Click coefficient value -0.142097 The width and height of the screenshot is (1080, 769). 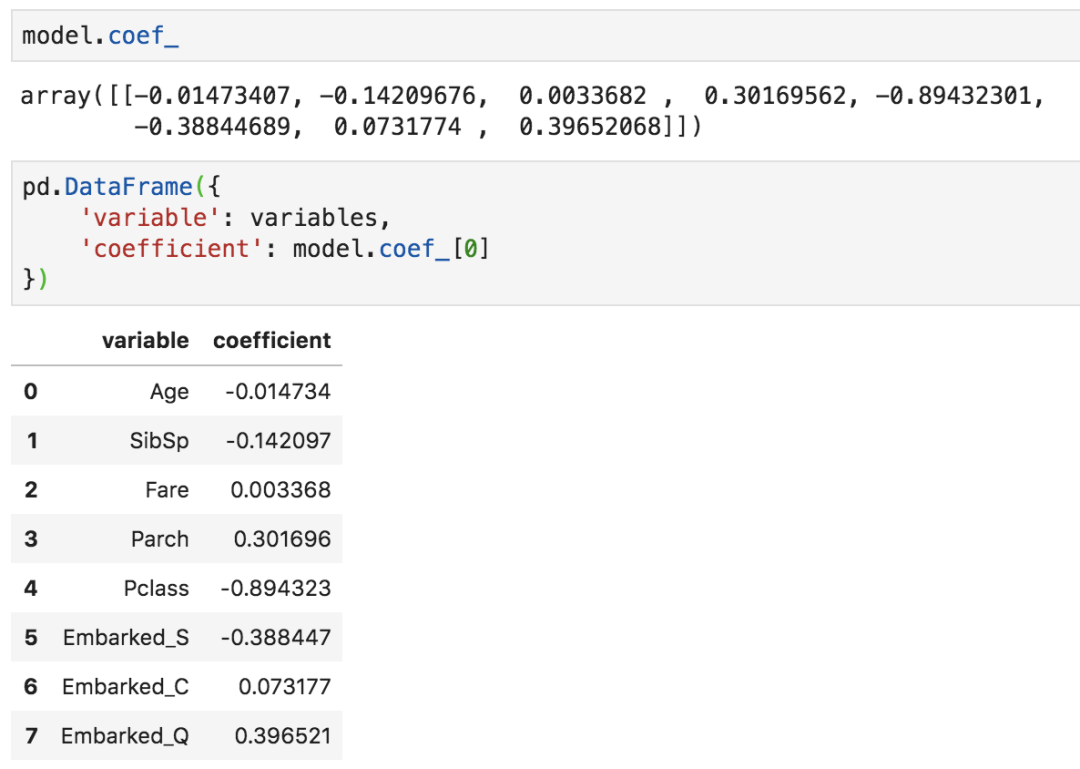coord(278,441)
